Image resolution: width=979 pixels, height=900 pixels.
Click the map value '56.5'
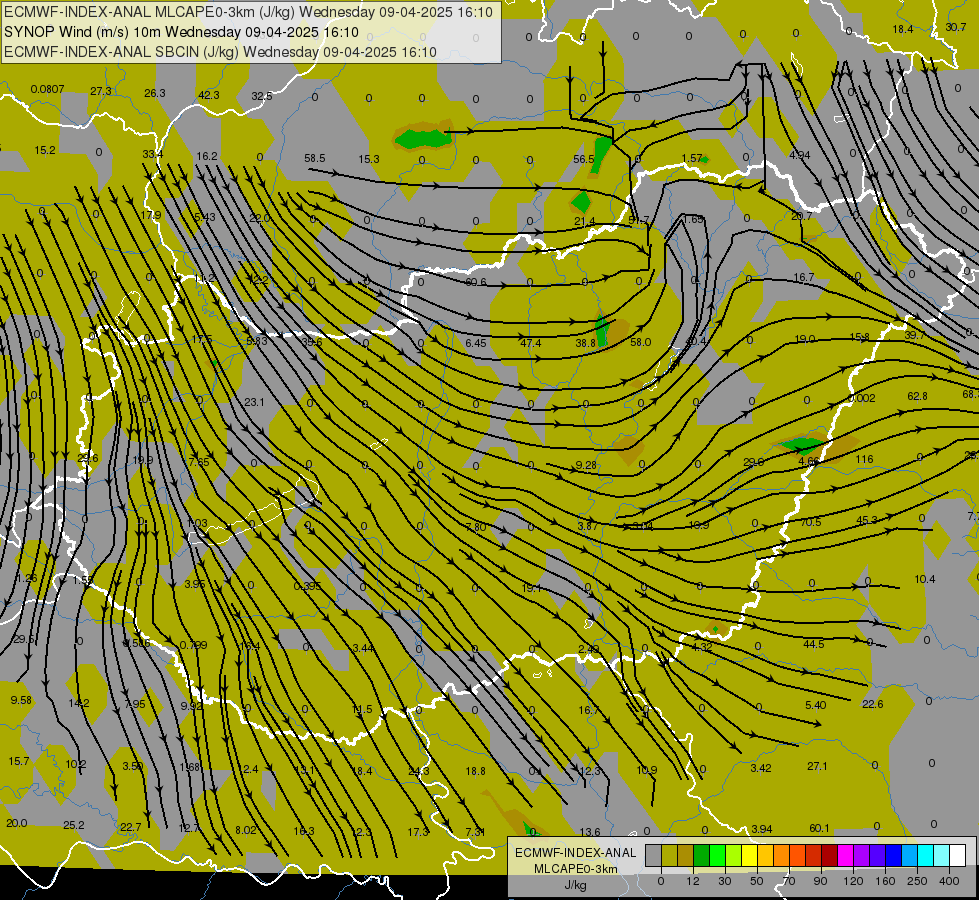(x=584, y=159)
